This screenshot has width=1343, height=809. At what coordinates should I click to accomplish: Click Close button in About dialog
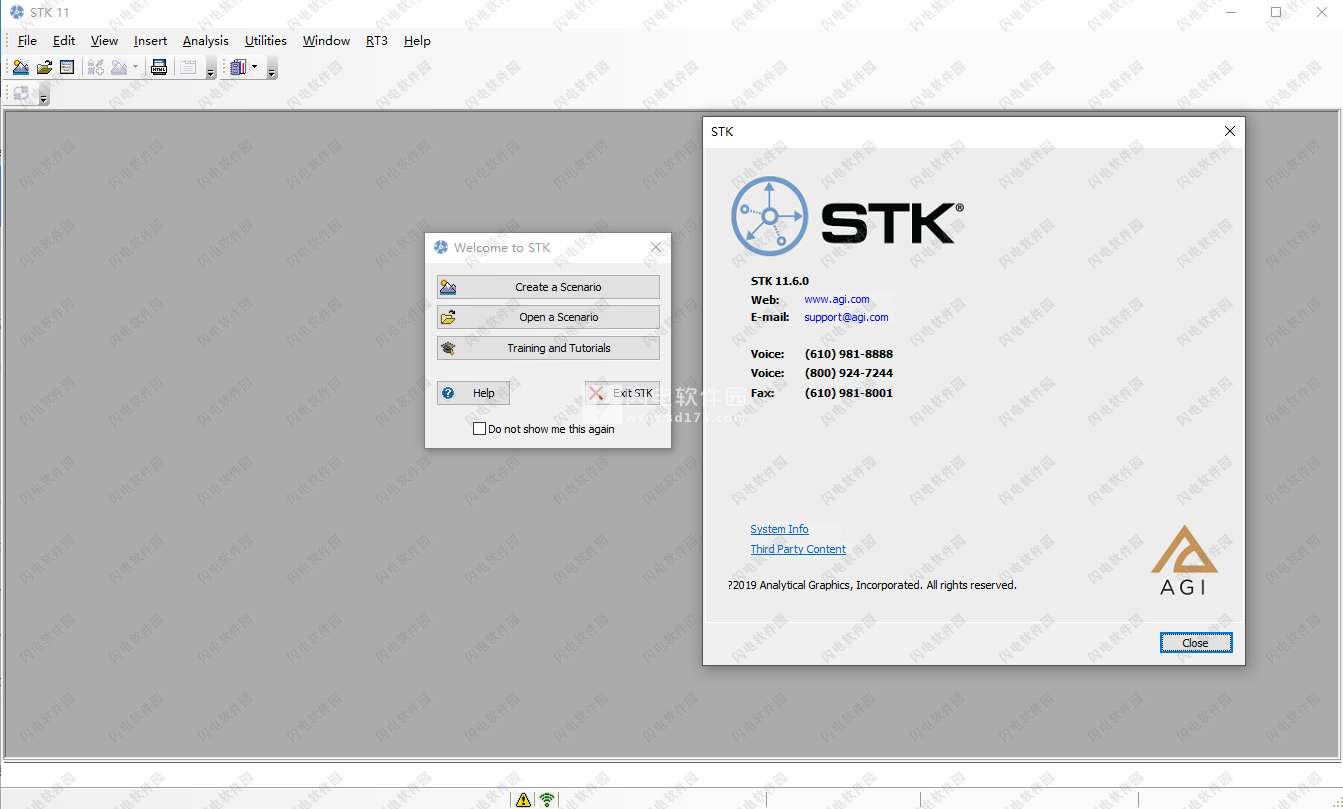[x=1196, y=643]
